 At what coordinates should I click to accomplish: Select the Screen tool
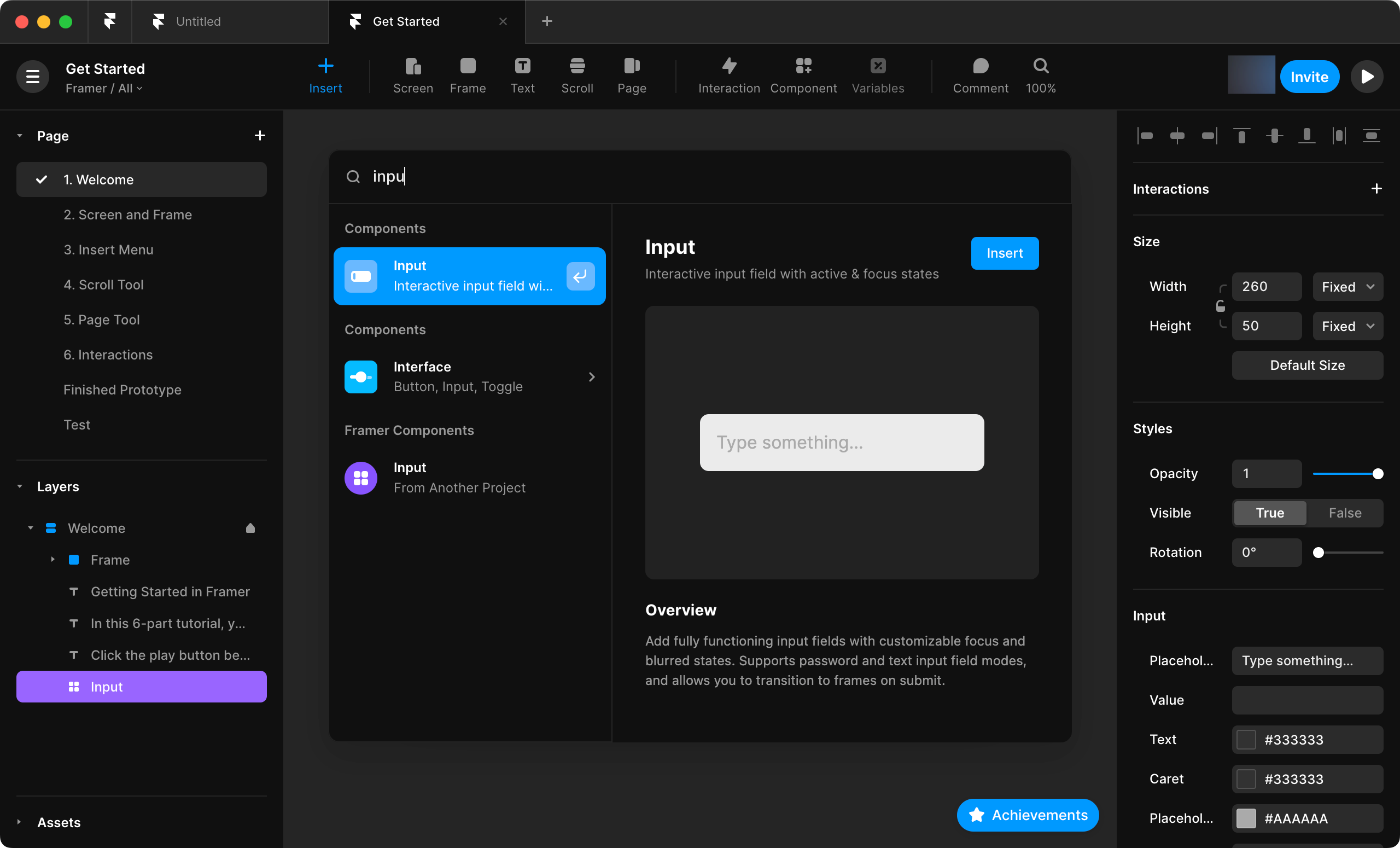413,75
